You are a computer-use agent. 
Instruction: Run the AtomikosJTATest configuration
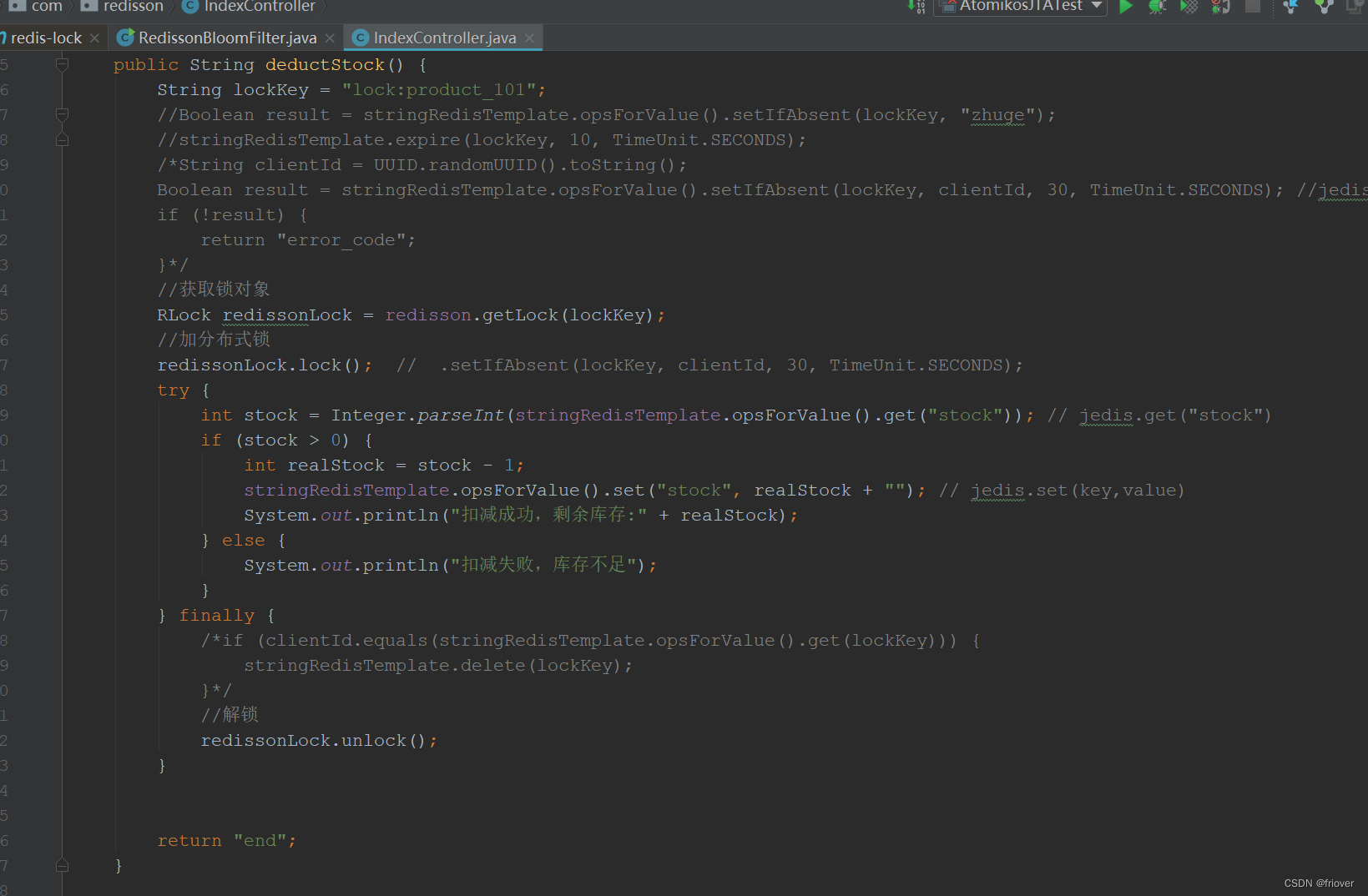(1126, 7)
